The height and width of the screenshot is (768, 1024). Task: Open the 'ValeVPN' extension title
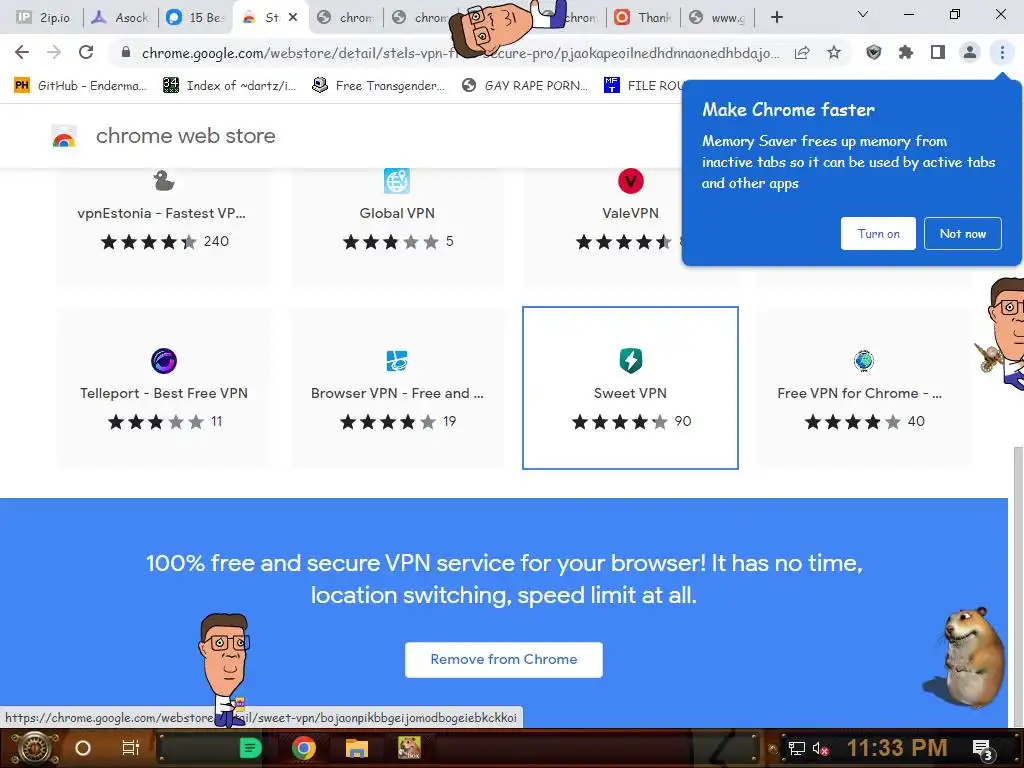[x=630, y=213]
